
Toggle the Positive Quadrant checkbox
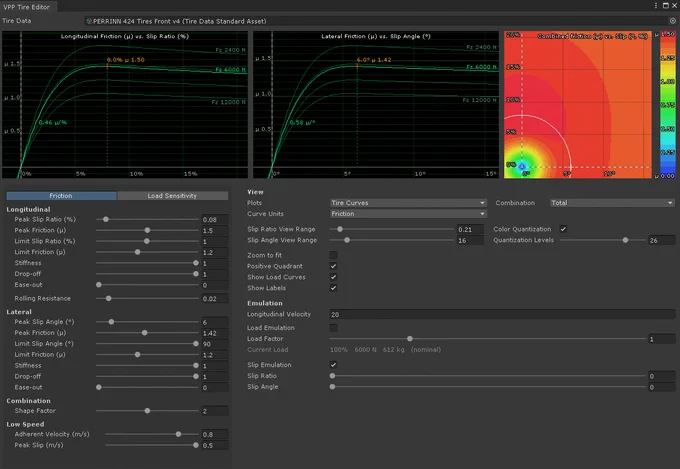(333, 266)
